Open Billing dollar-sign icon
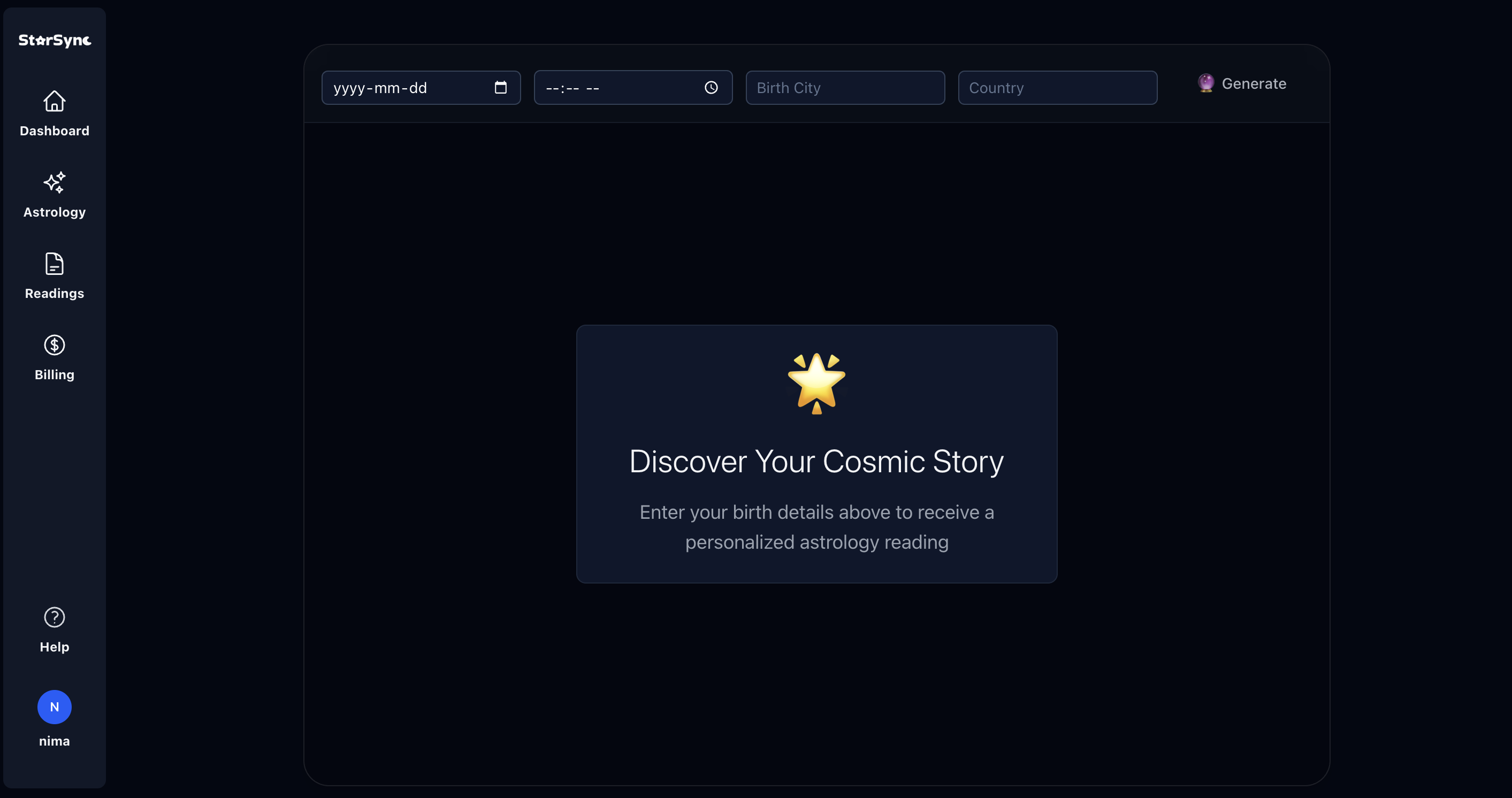The height and width of the screenshot is (798, 1512). tap(54, 345)
